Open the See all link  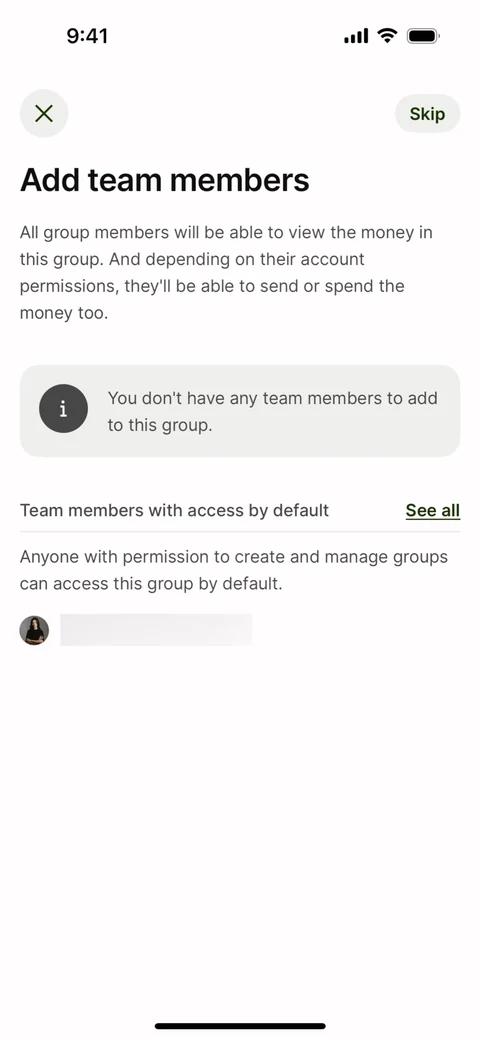(x=433, y=510)
